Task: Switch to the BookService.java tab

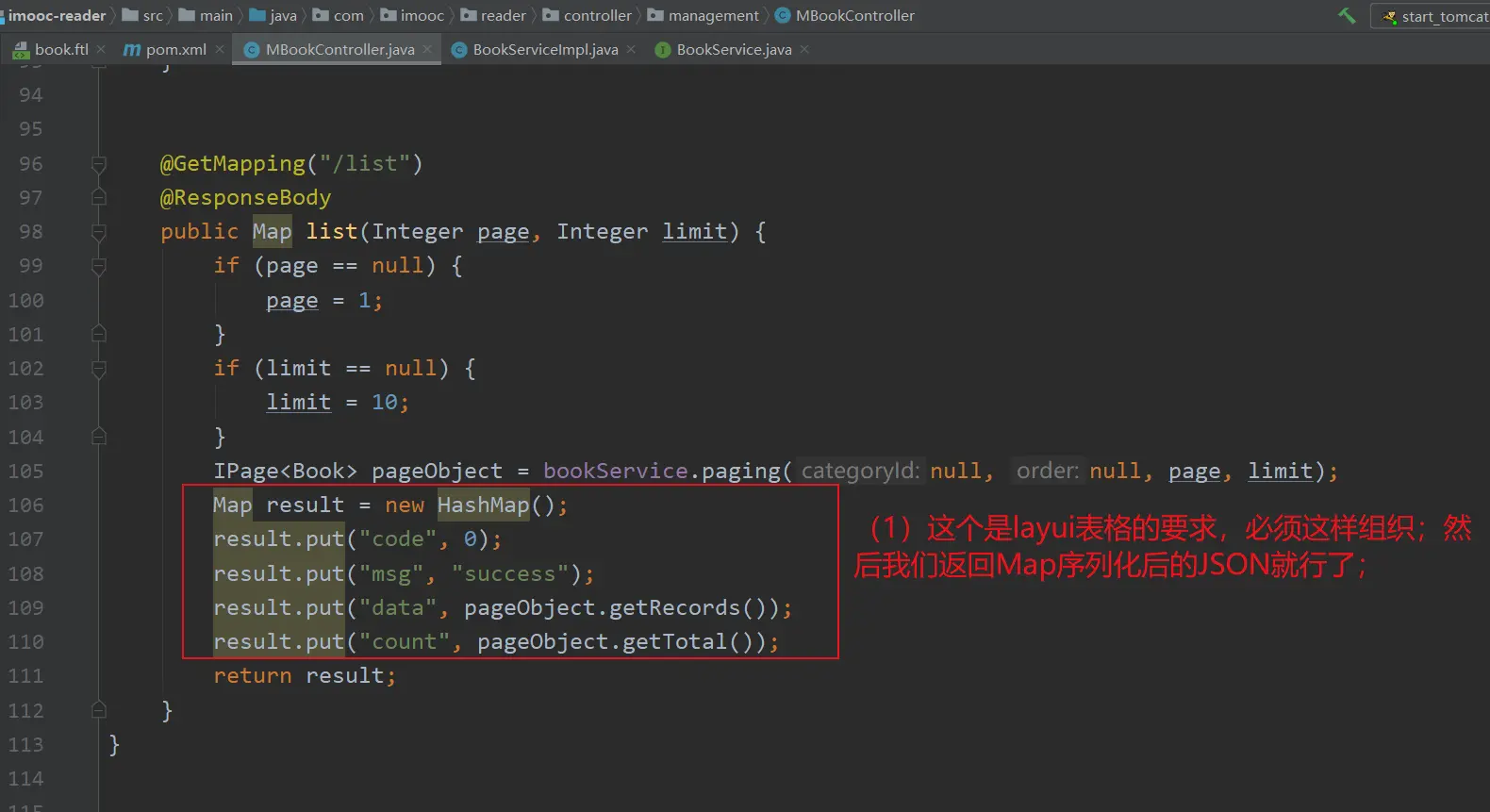Action: pyautogui.click(x=734, y=49)
